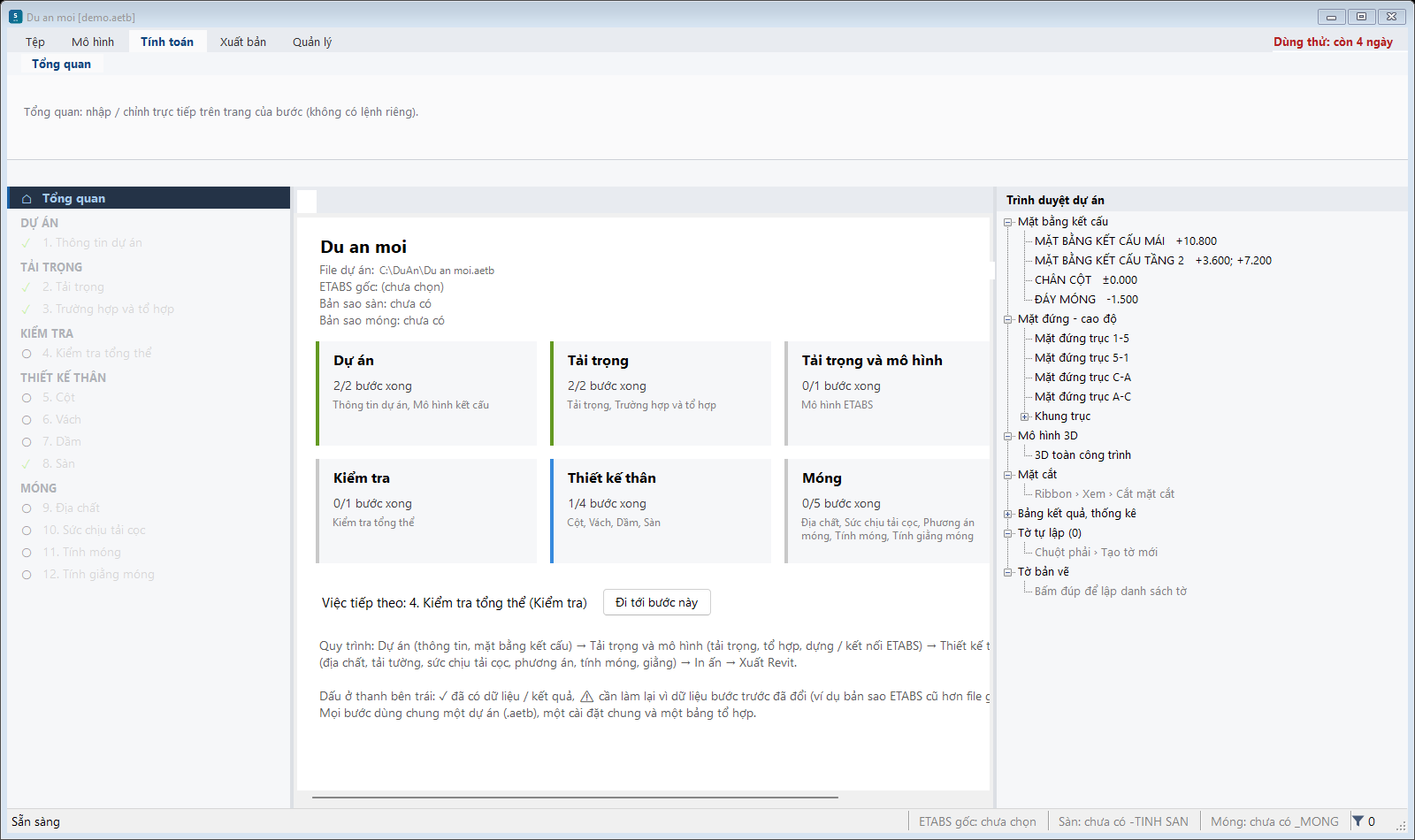Viewport: 1415px width, 840px height.
Task: Click circle marker beside 11. Tính móng
Action: [27, 553]
